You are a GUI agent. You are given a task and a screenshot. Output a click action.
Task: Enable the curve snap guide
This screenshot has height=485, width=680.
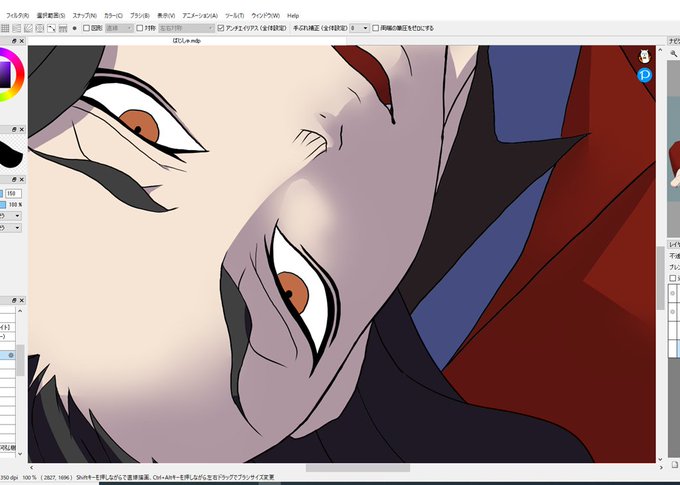click(51, 28)
